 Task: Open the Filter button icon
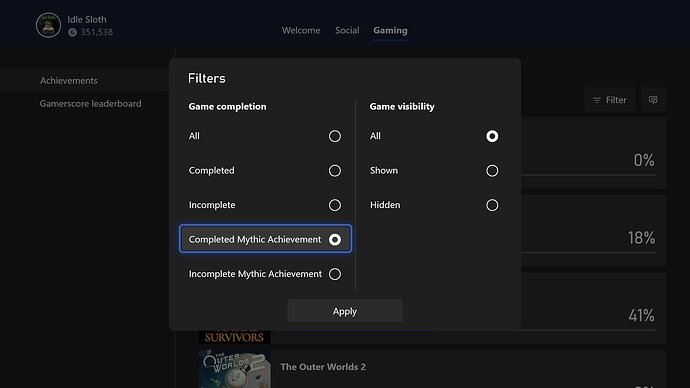click(596, 100)
